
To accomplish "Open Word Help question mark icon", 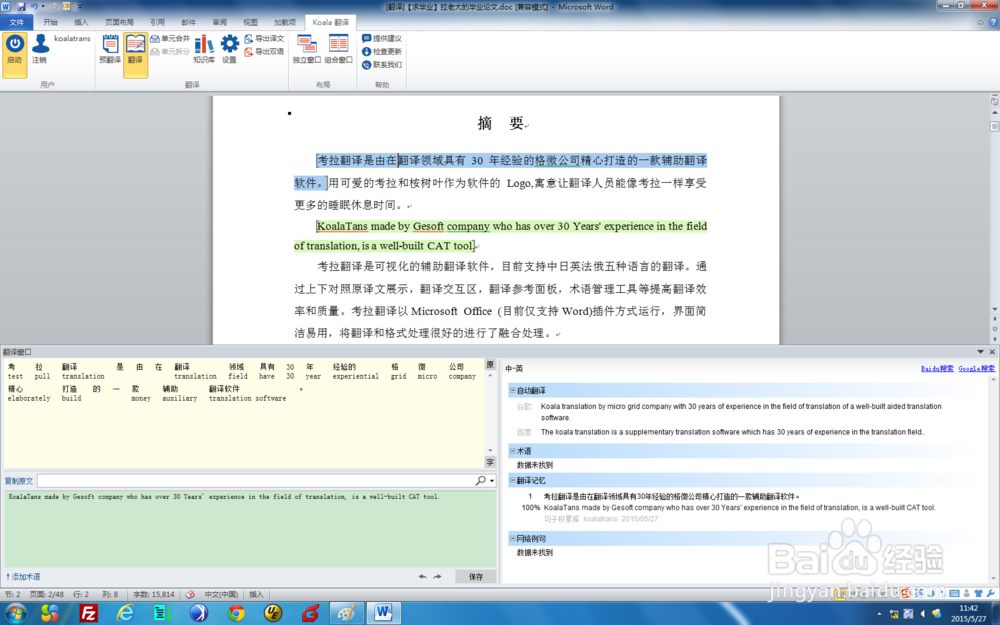I will pyautogui.click(x=993, y=22).
